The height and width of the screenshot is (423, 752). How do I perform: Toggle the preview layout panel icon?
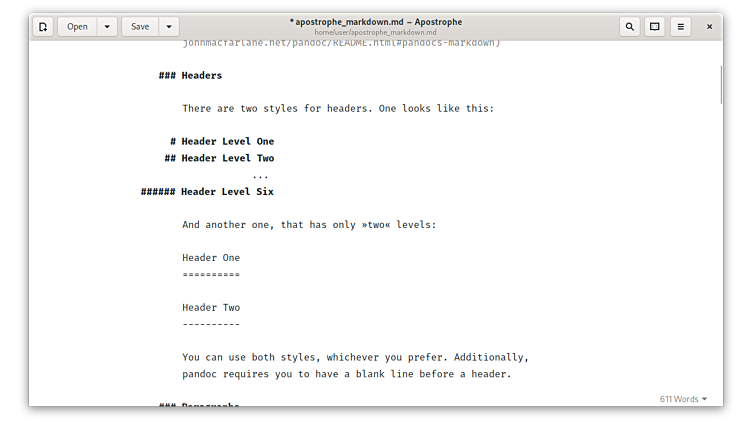[655, 27]
